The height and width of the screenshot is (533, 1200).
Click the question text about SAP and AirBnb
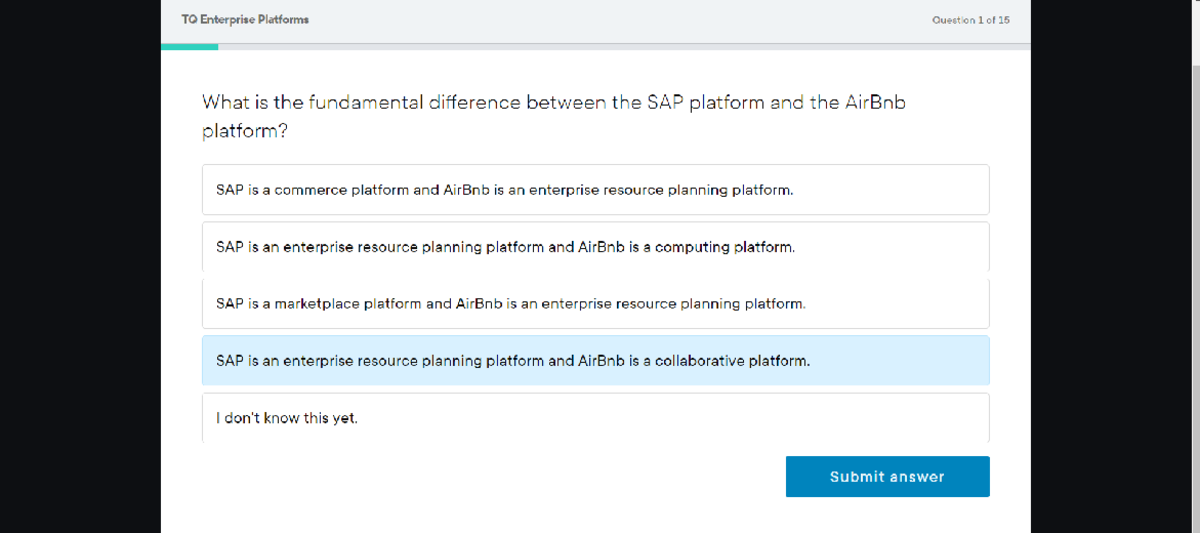tap(553, 103)
